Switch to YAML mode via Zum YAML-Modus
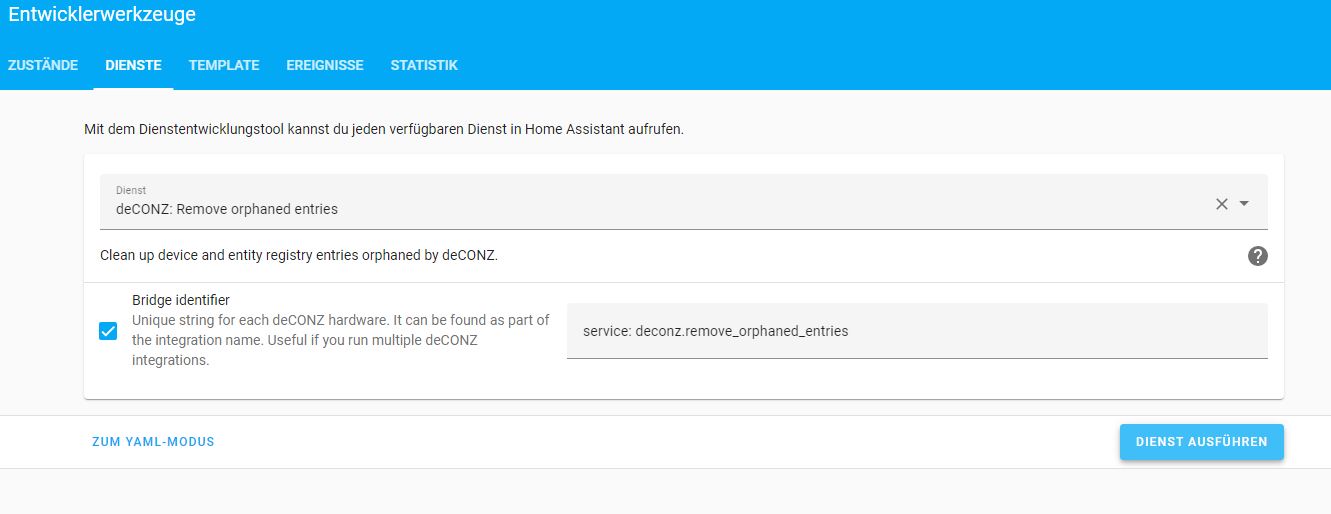The image size is (1331, 514). [153, 441]
